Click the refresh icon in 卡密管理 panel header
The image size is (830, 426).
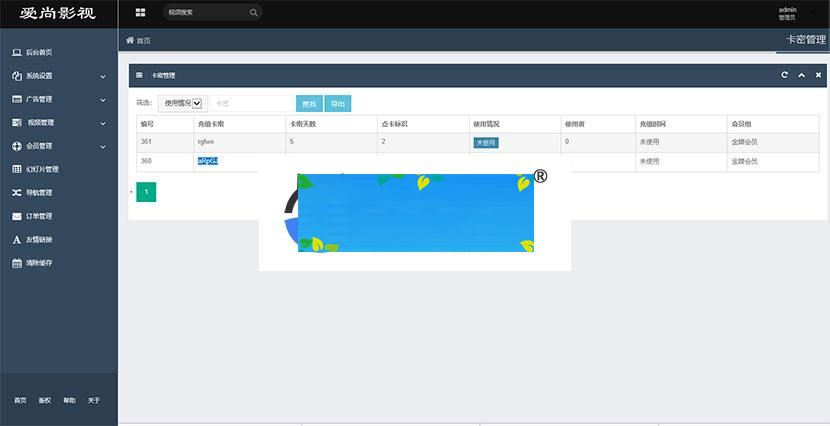pyautogui.click(x=784, y=75)
